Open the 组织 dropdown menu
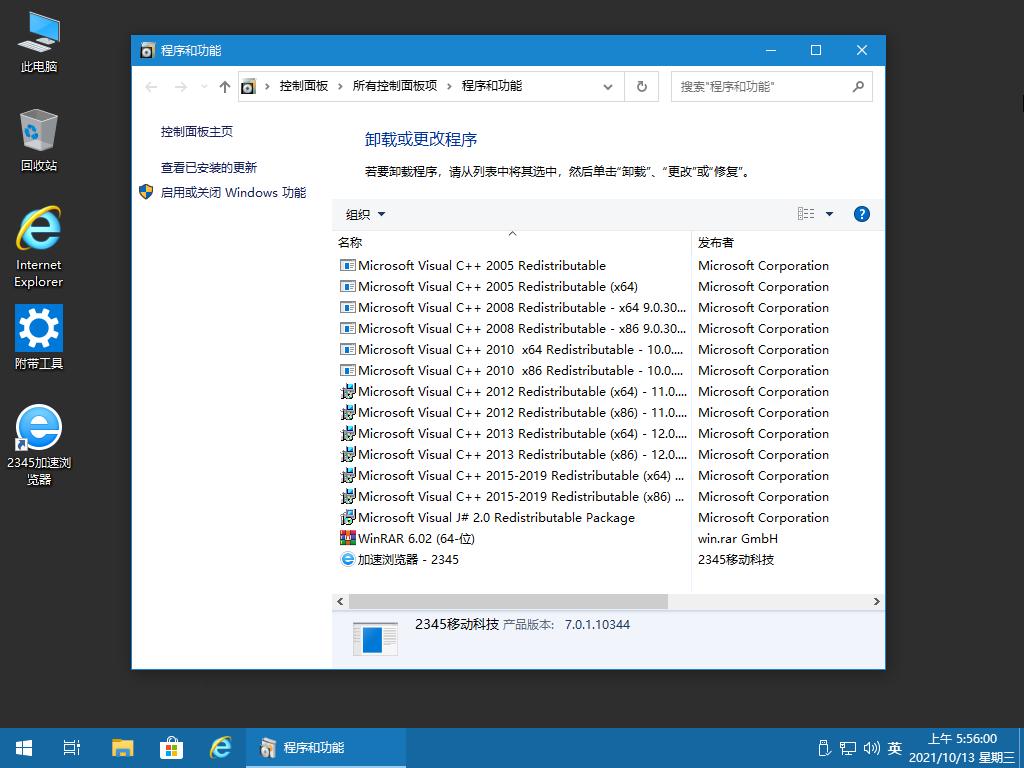1024x768 pixels. pyautogui.click(x=365, y=214)
